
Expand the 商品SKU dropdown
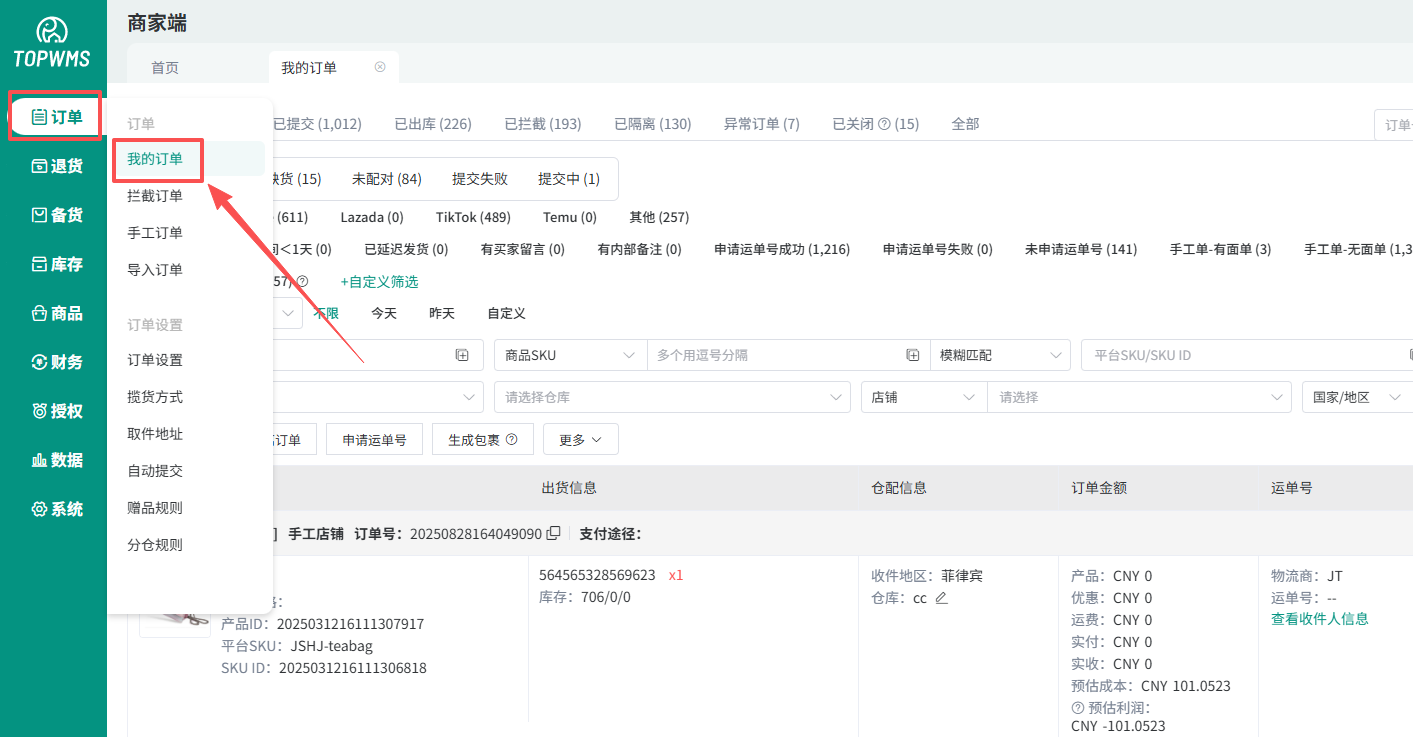(570, 355)
